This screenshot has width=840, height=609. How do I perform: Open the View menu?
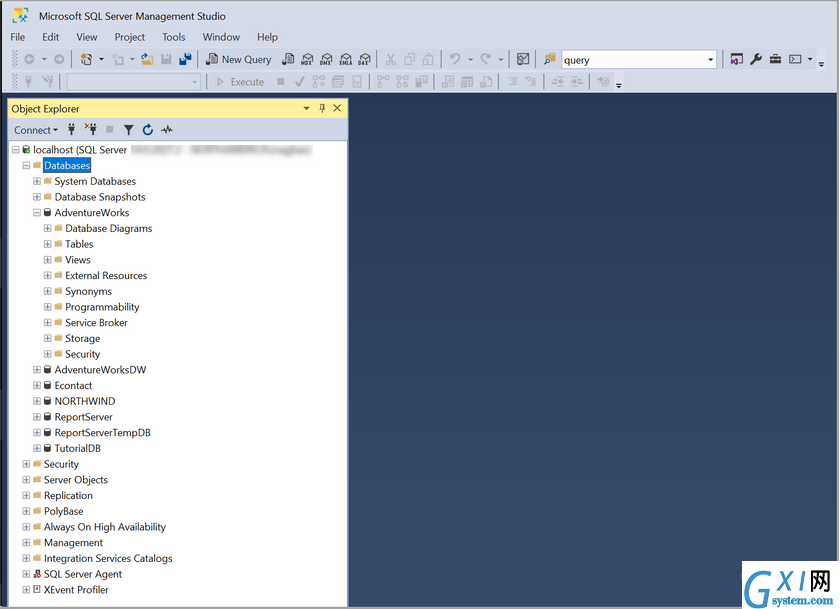(87, 37)
